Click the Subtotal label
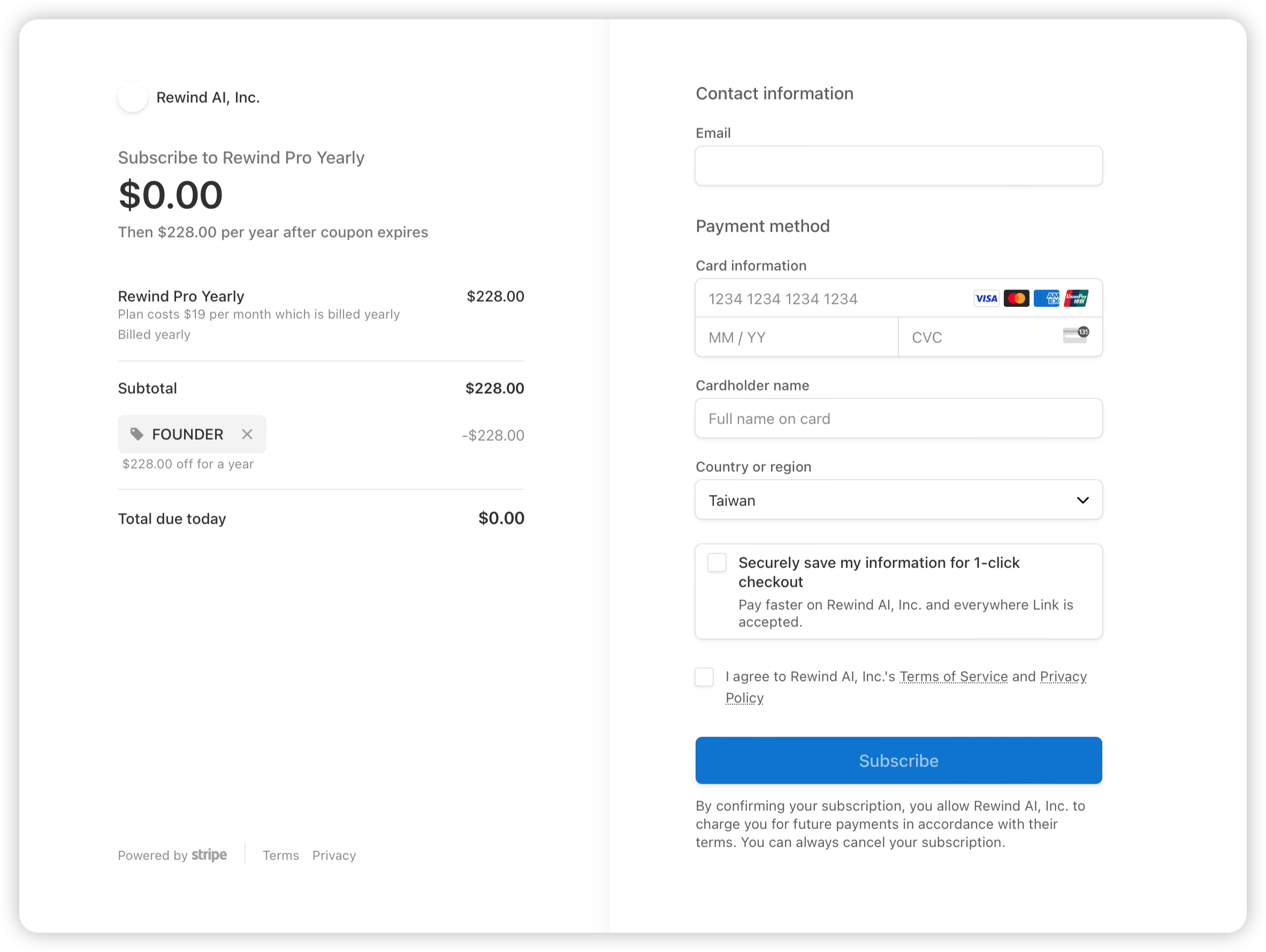This screenshot has width=1266, height=952. (x=147, y=388)
